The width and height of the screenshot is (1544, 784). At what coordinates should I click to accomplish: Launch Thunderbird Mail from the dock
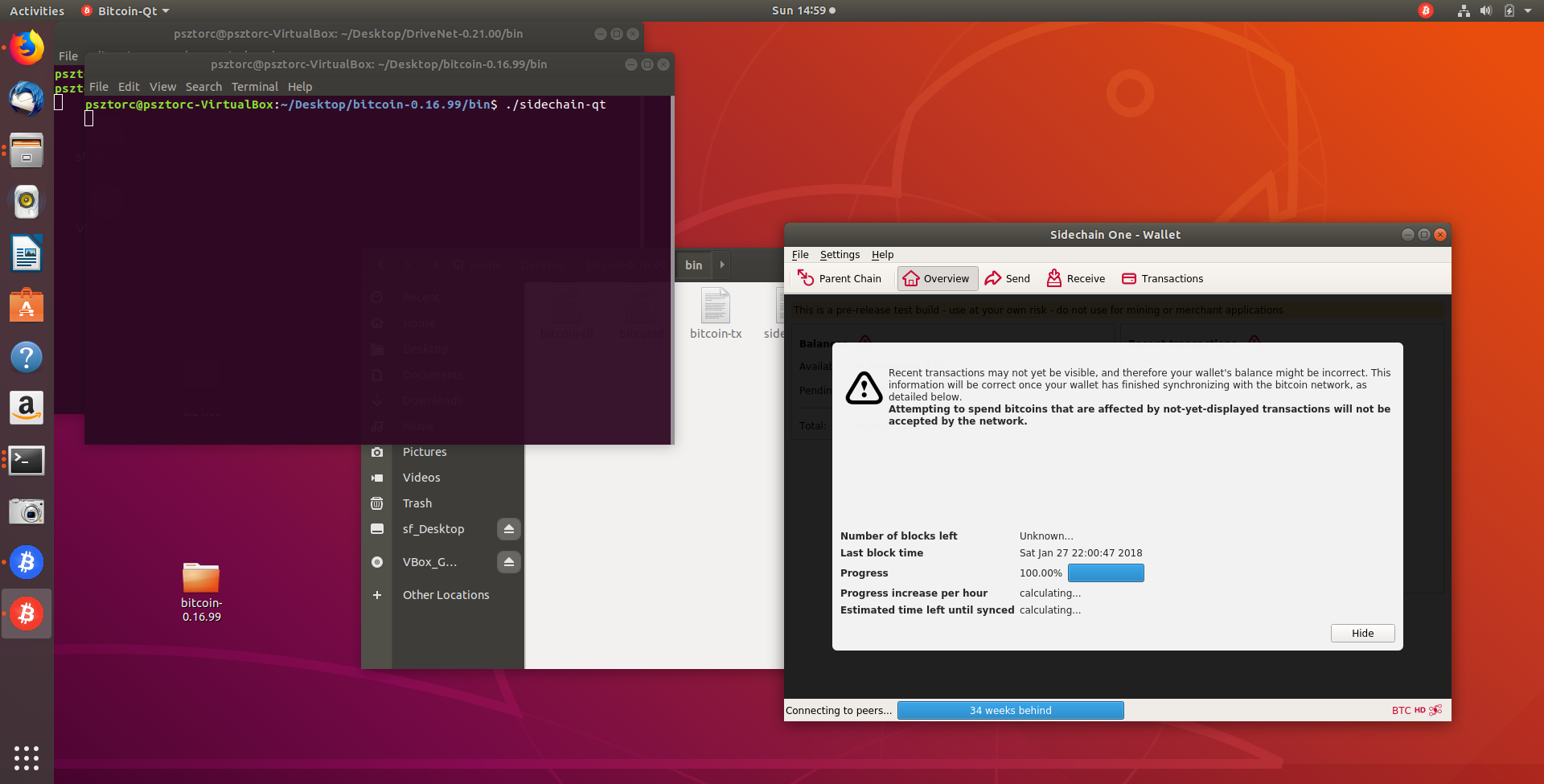[x=27, y=99]
